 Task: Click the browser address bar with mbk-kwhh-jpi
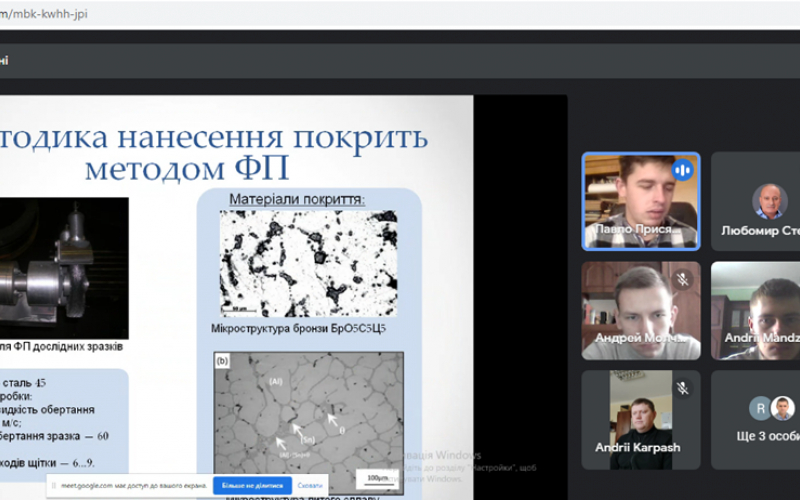[x=400, y=14]
